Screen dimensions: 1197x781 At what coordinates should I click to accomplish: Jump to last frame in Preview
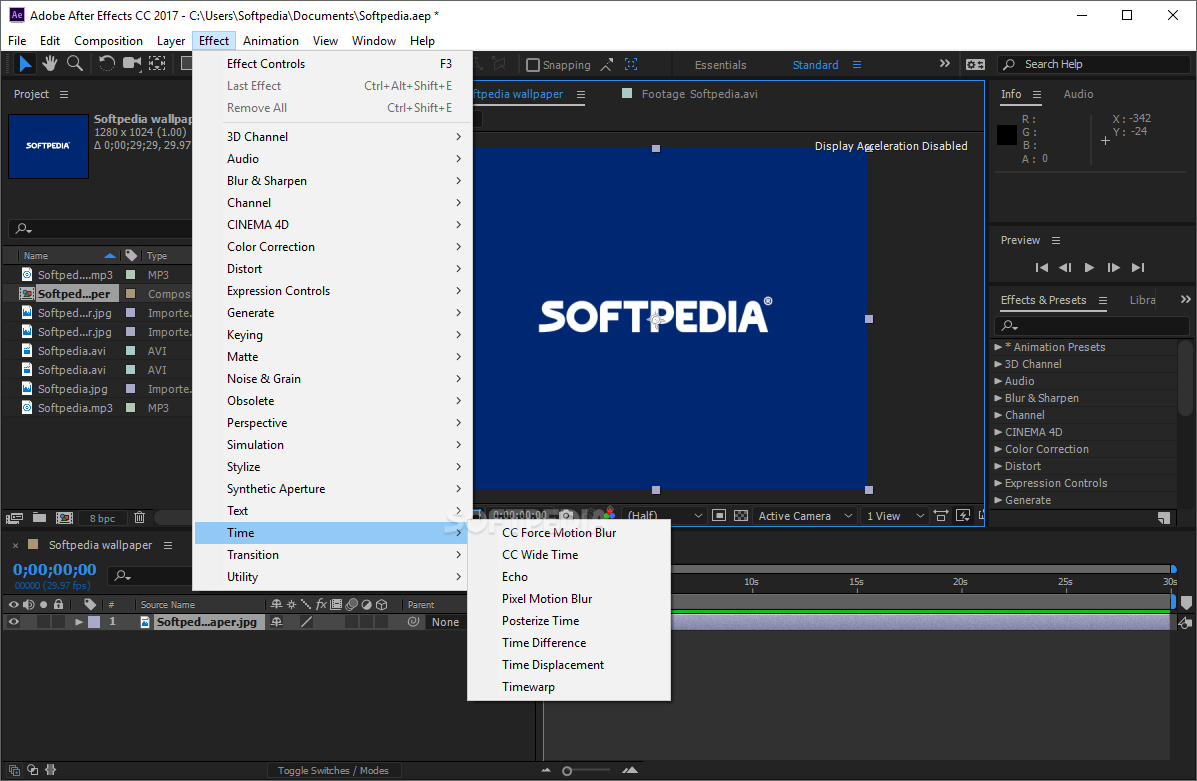coord(1138,267)
